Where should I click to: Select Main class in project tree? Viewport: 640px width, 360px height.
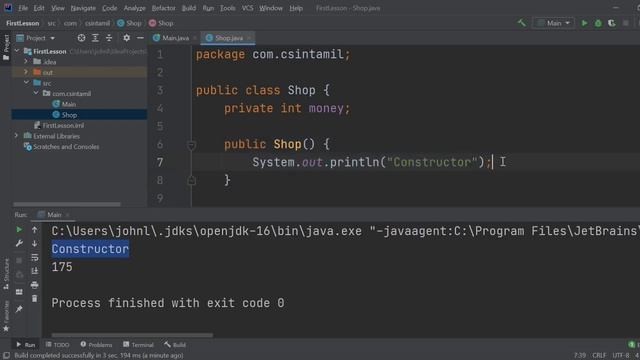pos(64,104)
